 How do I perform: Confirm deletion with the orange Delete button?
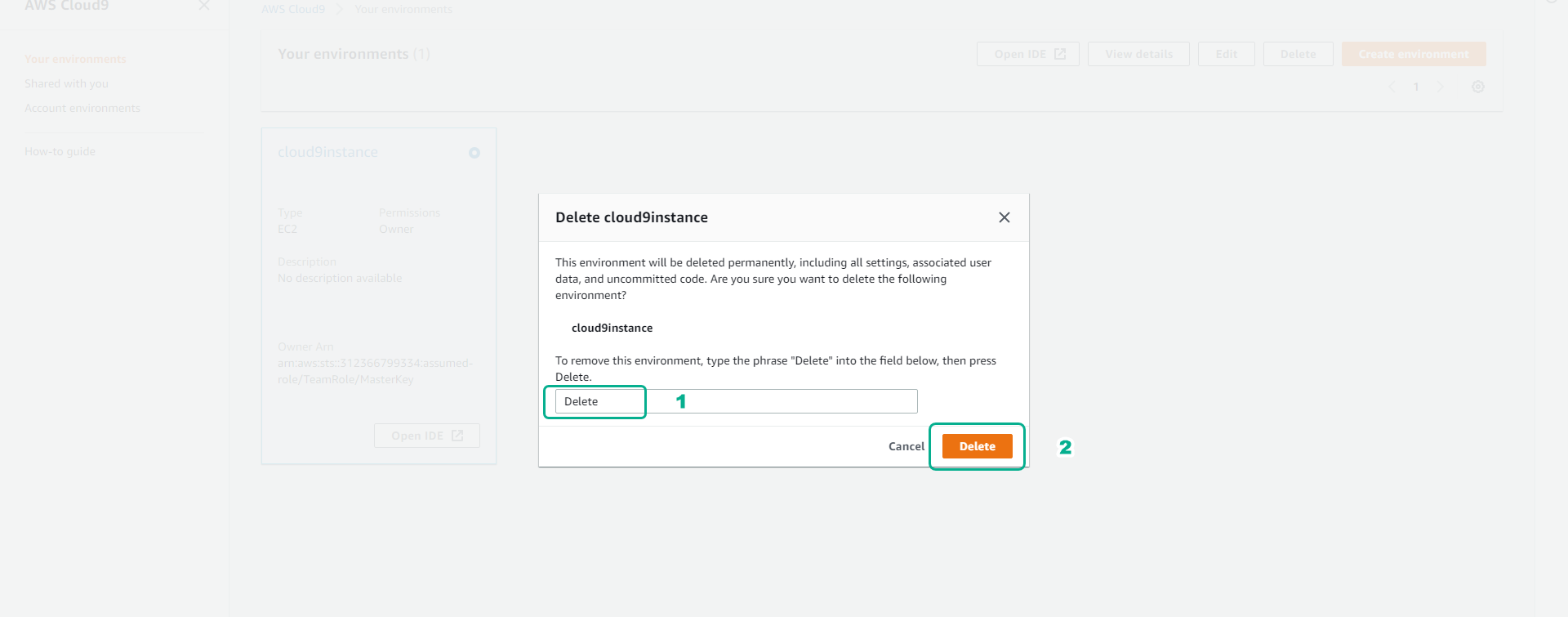coord(978,446)
